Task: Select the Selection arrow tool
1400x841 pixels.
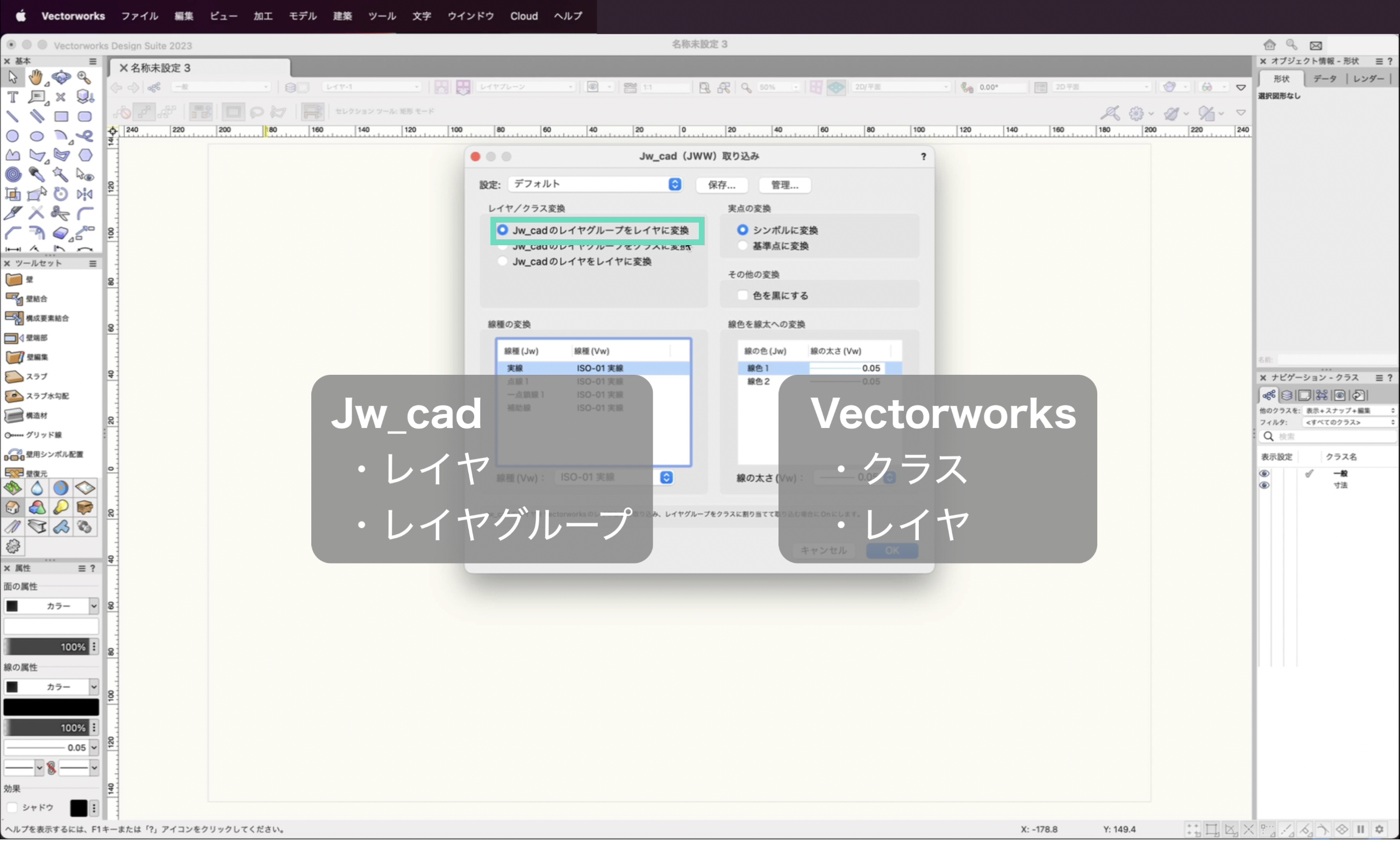Action: tap(12, 77)
